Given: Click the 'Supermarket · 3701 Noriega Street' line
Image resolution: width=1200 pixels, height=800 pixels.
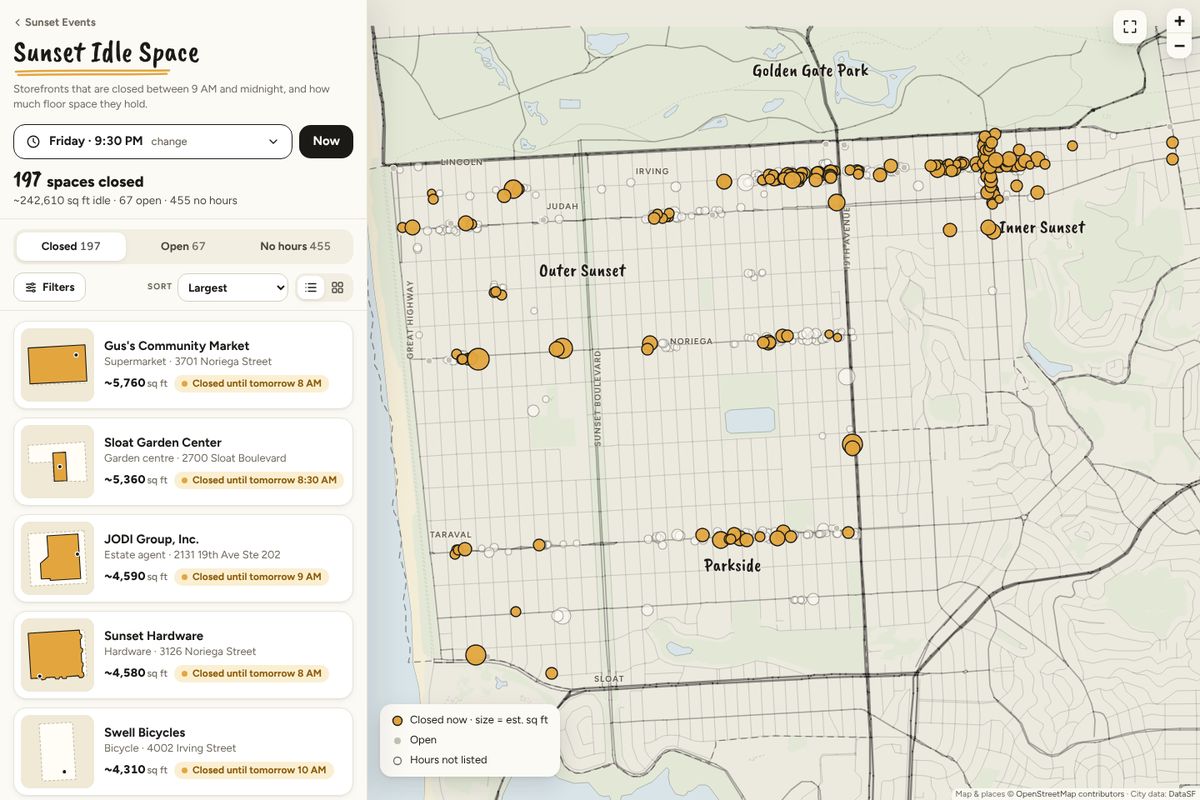Looking at the screenshot, I should (188, 362).
